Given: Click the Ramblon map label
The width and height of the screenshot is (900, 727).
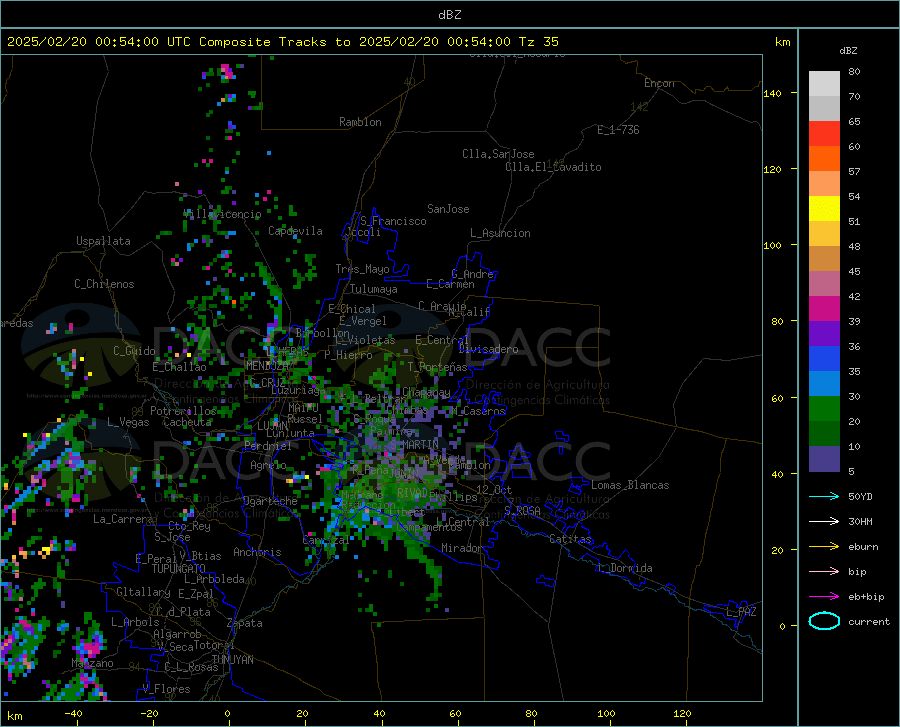Looking at the screenshot, I should [x=360, y=122].
